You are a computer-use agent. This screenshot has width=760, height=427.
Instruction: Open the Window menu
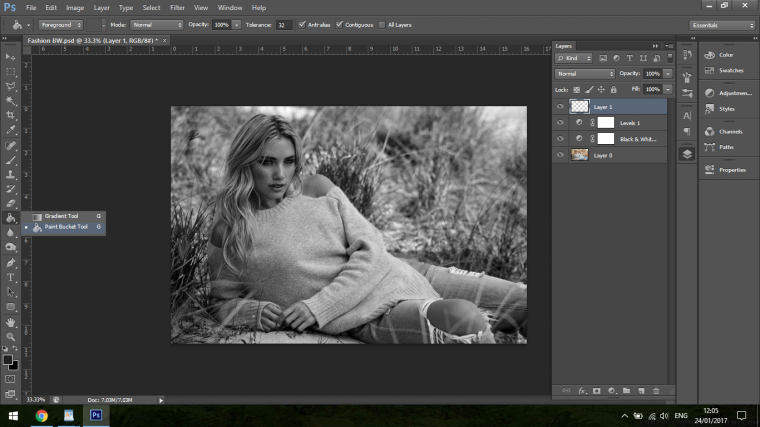[x=230, y=8]
